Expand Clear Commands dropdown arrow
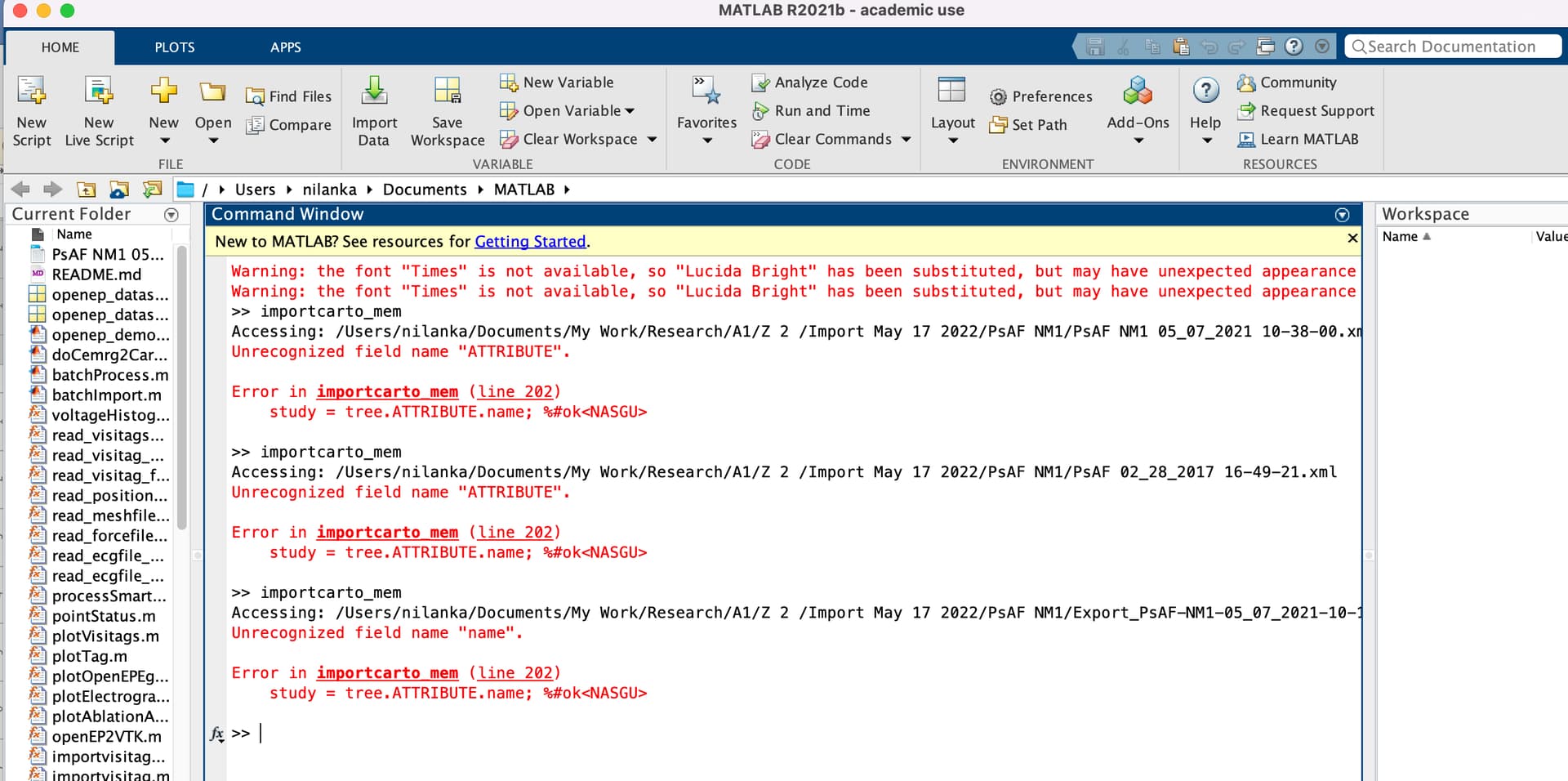Viewport: 1568px width, 781px height. 906,140
